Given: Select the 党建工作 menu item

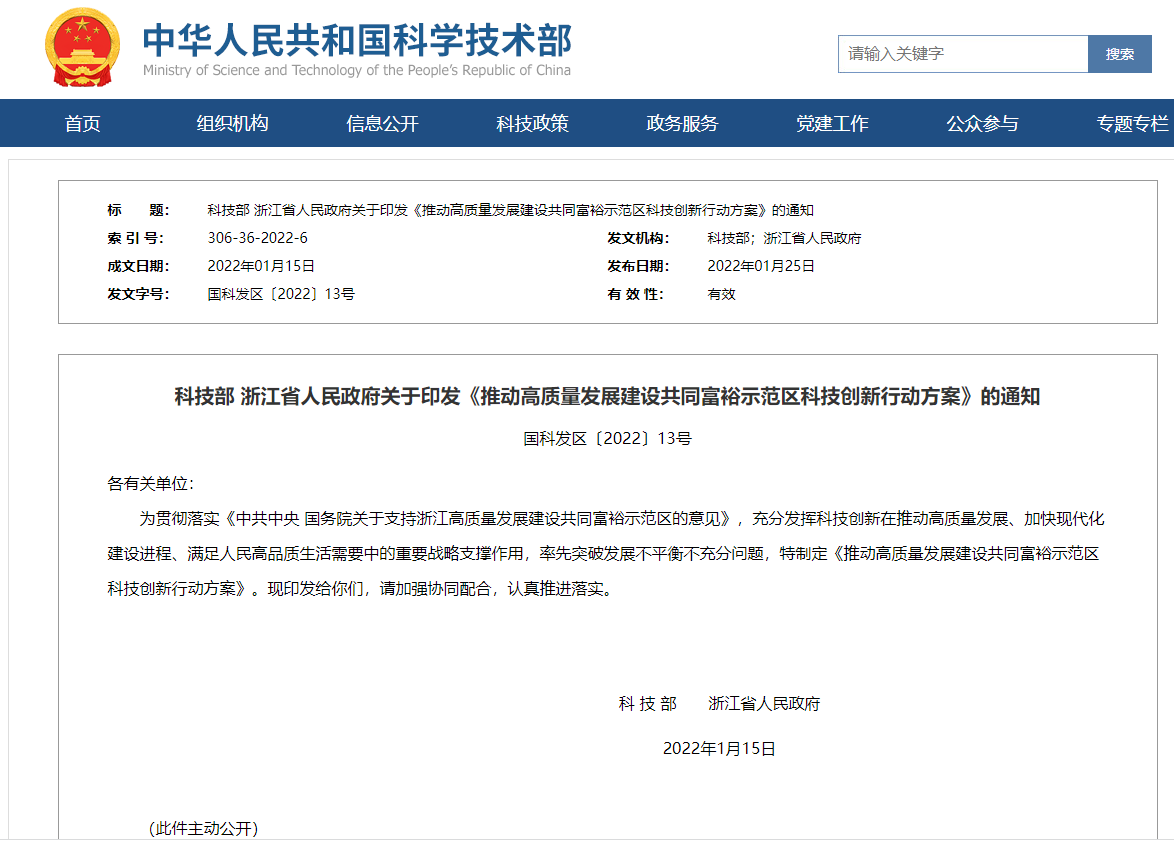Looking at the screenshot, I should pyautogui.click(x=832, y=124).
